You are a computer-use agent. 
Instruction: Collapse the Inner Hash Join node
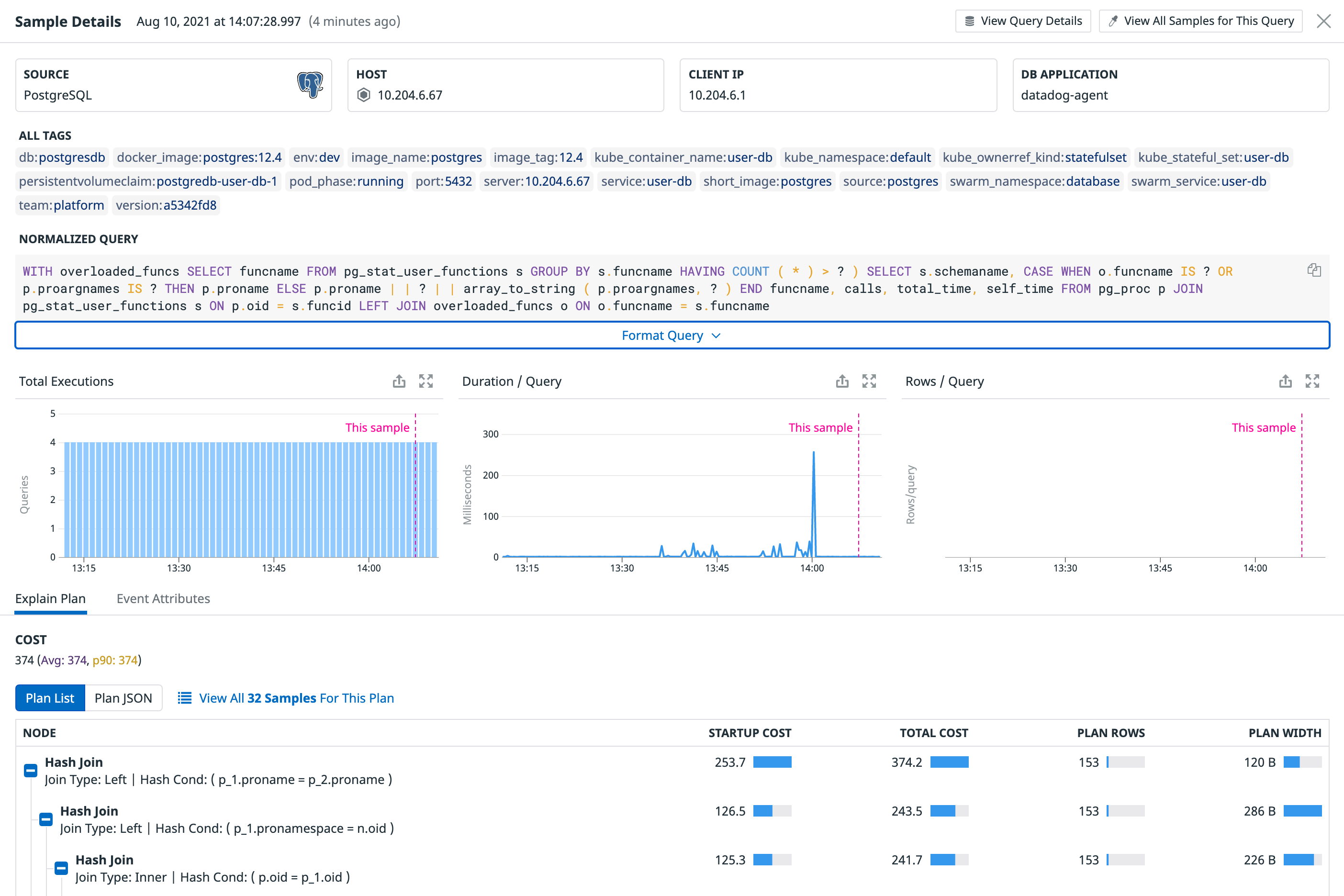coord(61,868)
